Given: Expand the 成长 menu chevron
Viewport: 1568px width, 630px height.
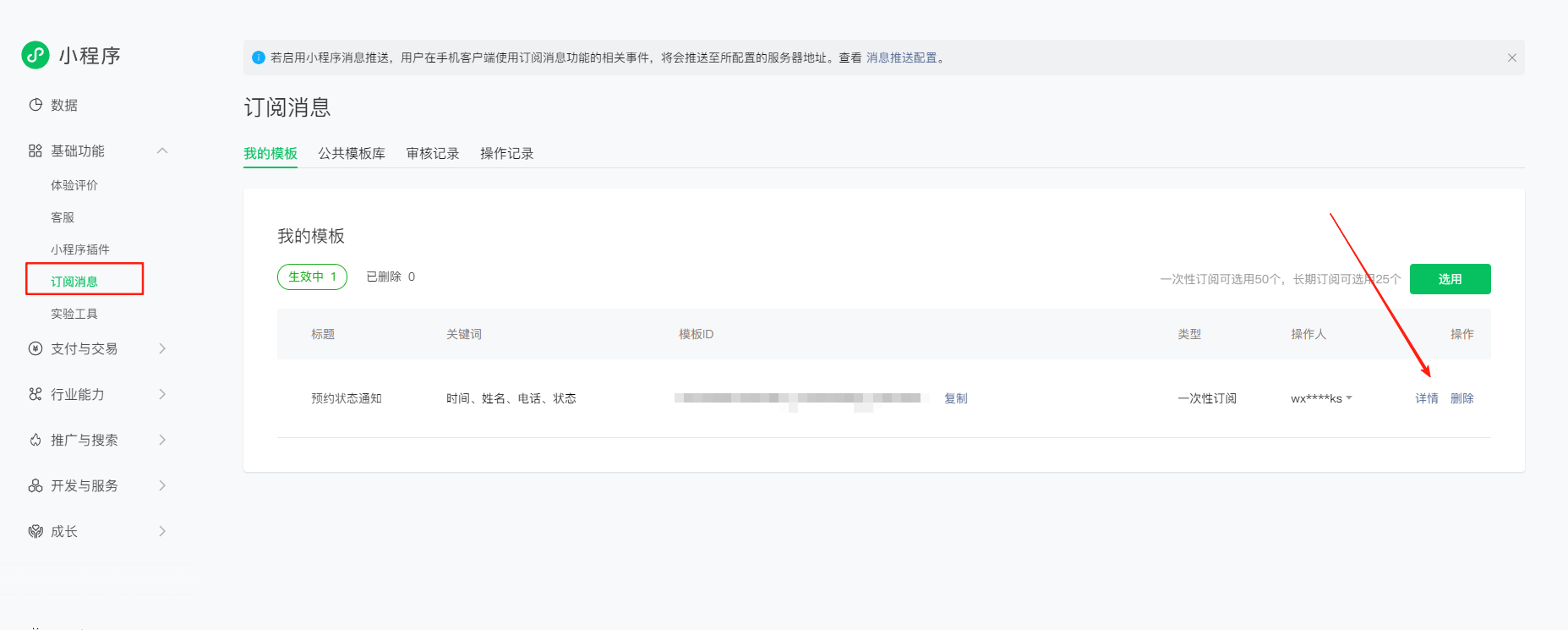Looking at the screenshot, I should pyautogui.click(x=162, y=531).
